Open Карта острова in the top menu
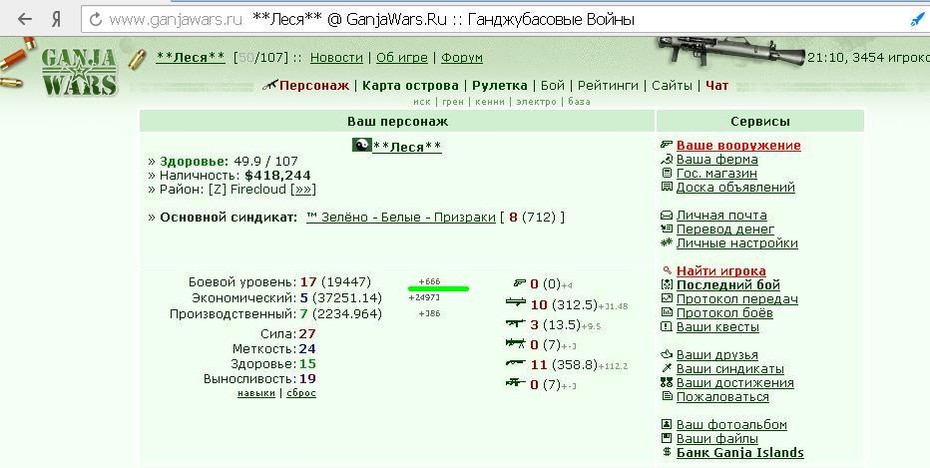 click(410, 85)
